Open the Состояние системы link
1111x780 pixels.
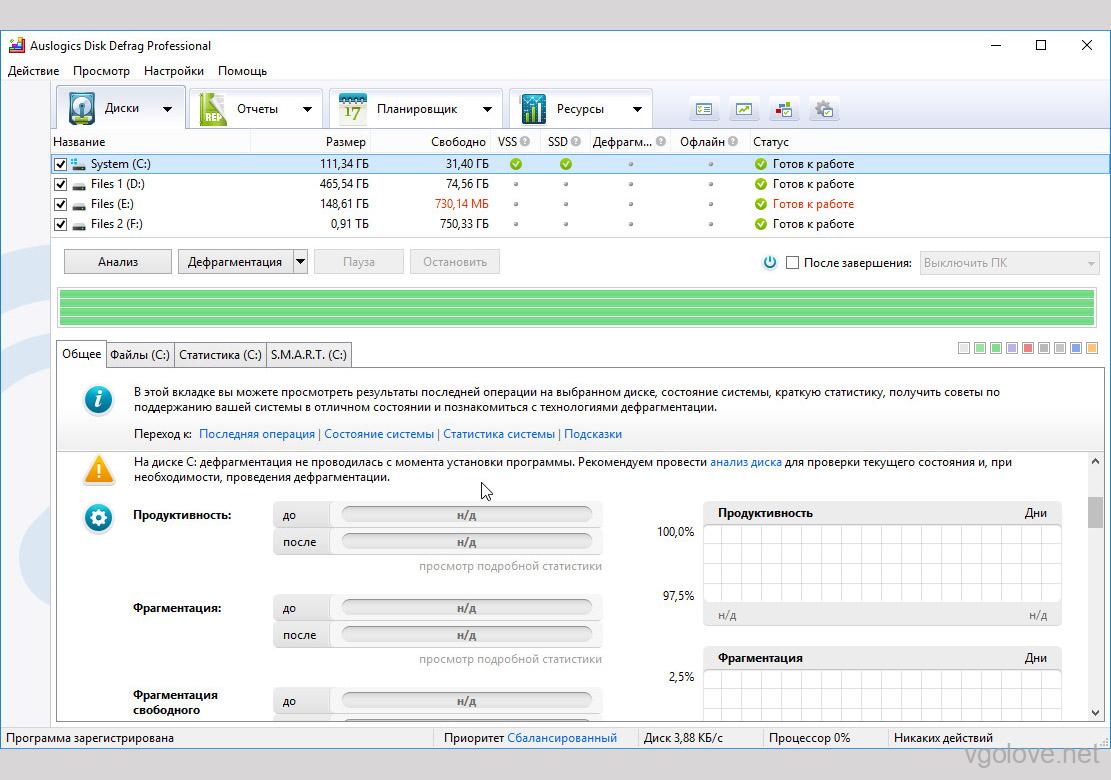pyautogui.click(x=379, y=434)
